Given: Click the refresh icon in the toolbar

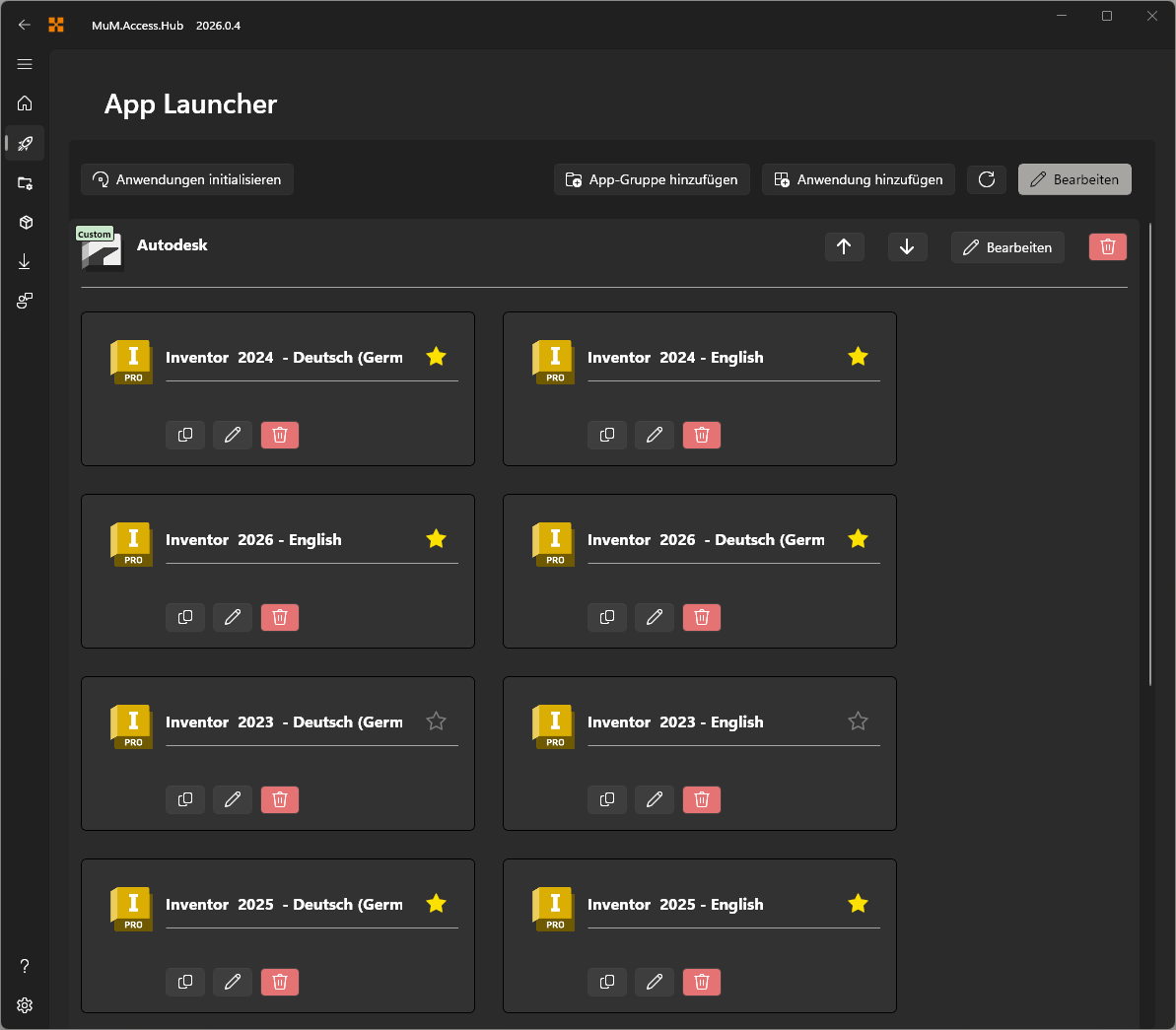Looking at the screenshot, I should (x=987, y=179).
